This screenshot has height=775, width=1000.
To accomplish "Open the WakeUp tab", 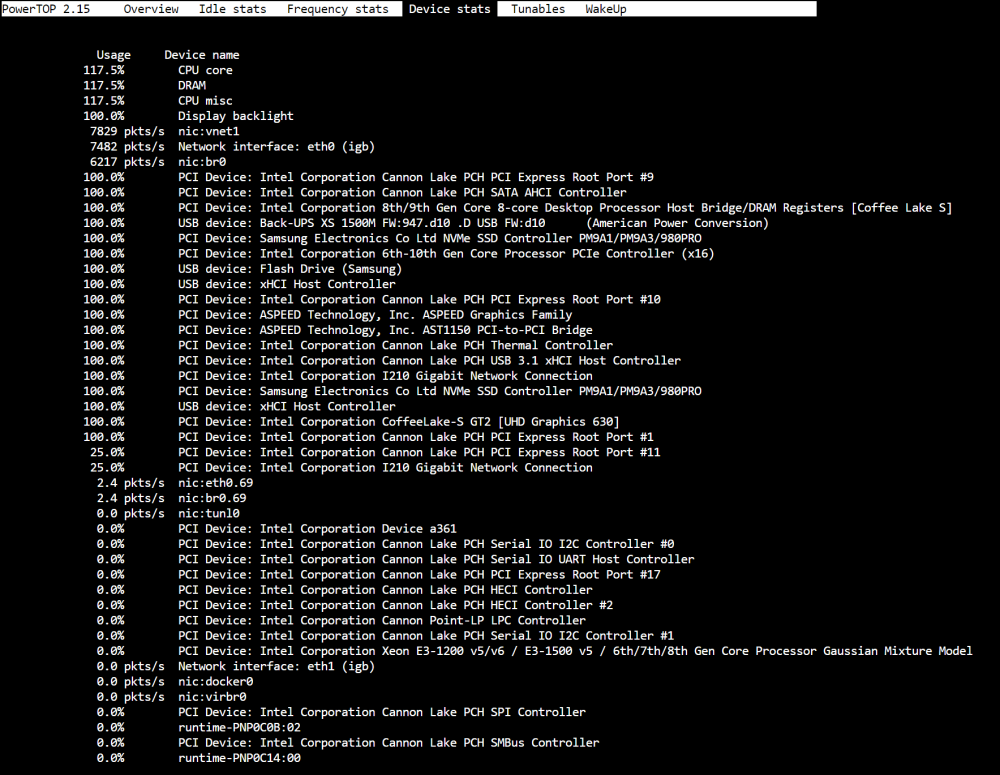I will click(x=606, y=9).
